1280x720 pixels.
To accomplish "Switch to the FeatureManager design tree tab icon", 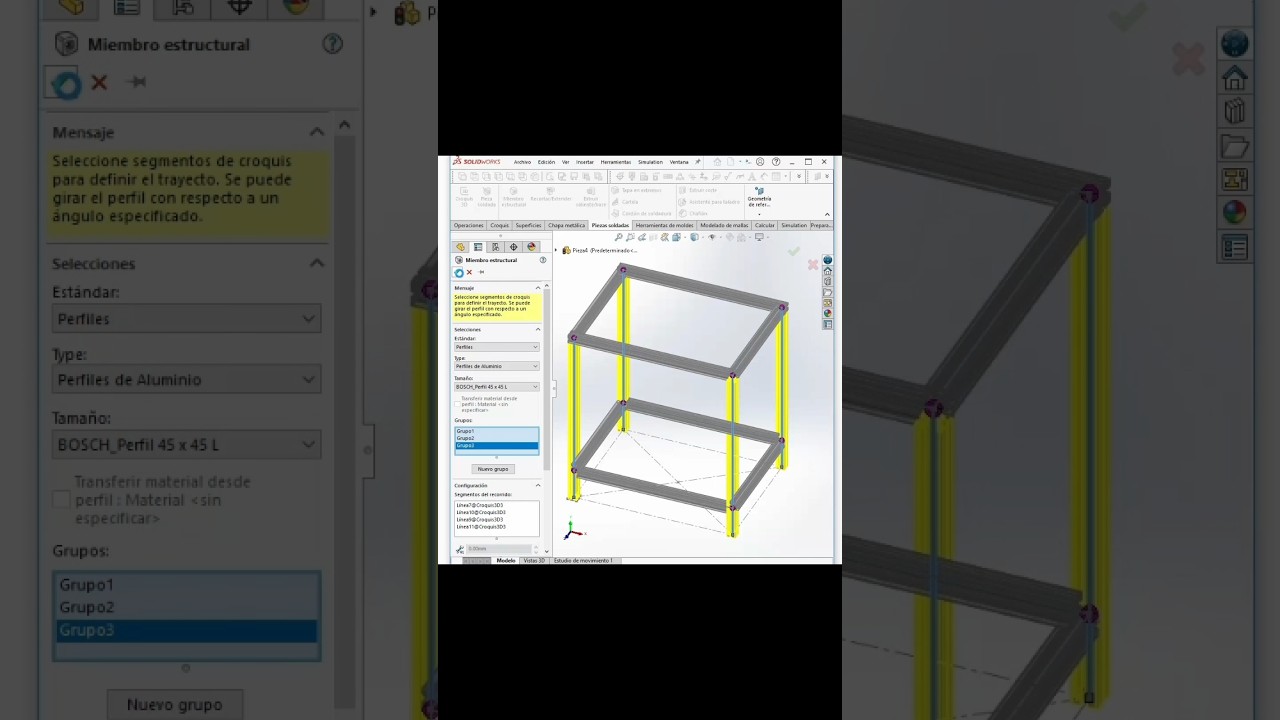I will [460, 247].
